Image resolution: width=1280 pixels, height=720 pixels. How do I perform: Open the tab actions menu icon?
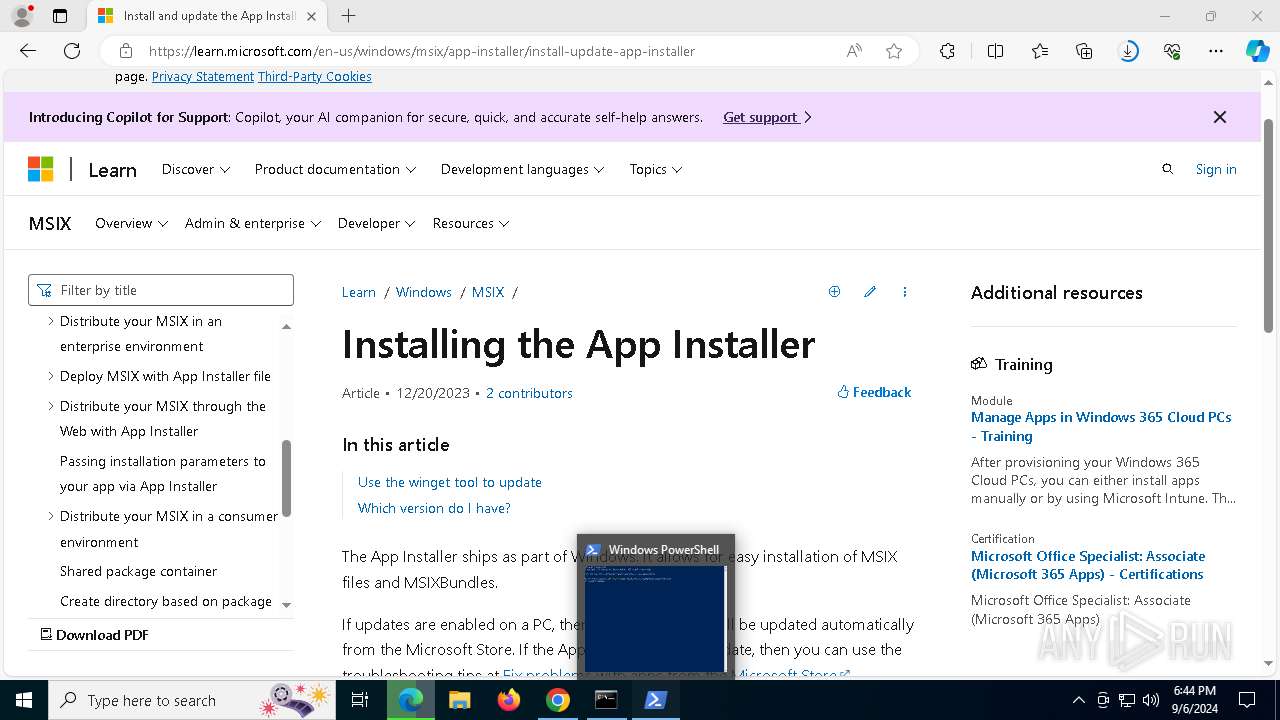[60, 16]
